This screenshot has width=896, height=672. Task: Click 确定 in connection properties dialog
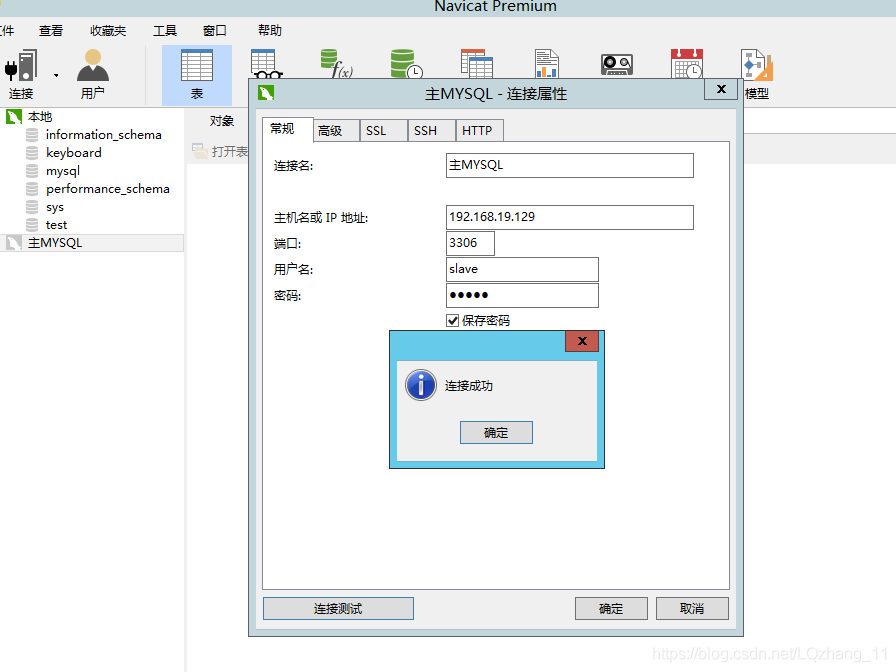(x=611, y=609)
